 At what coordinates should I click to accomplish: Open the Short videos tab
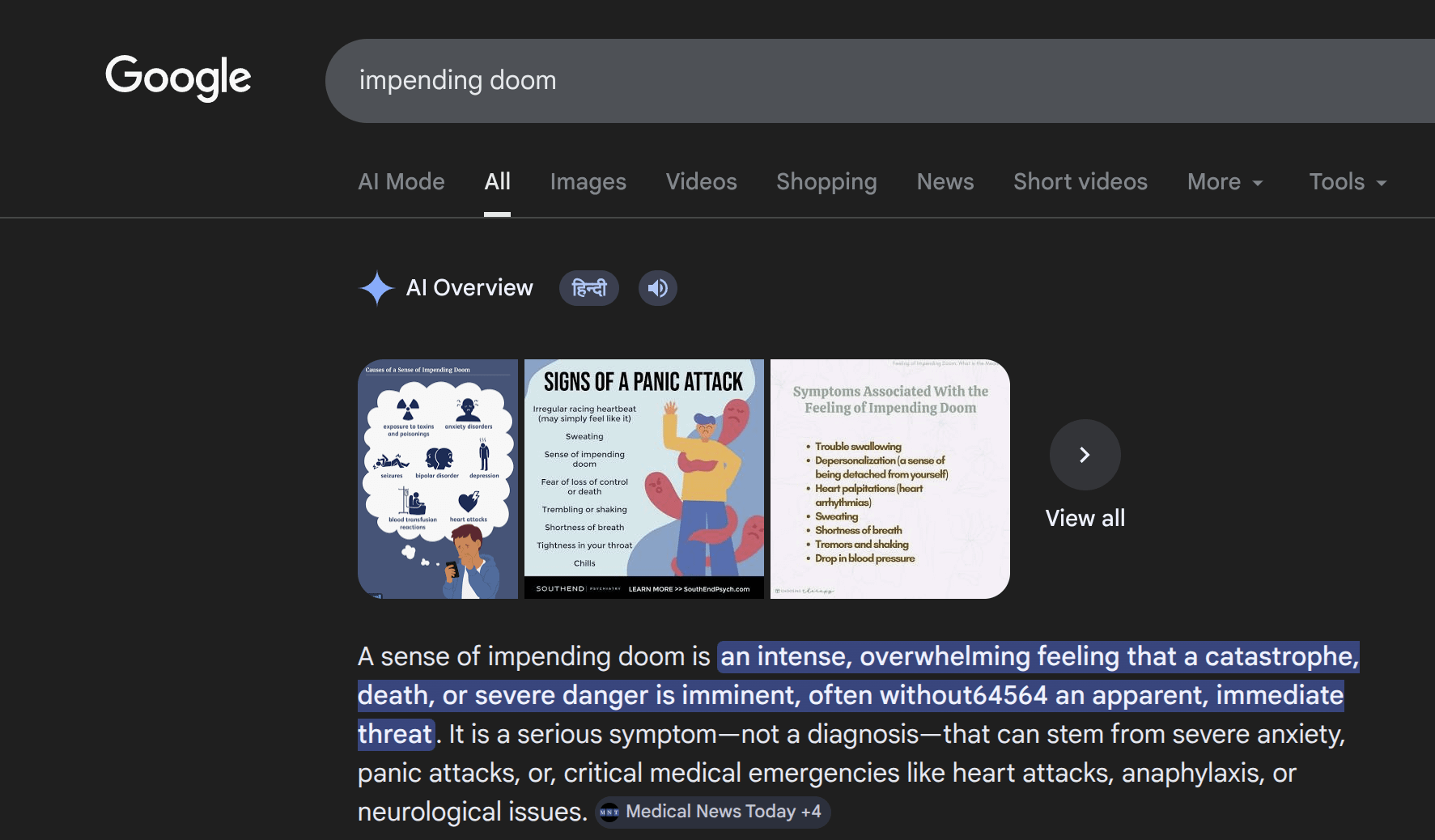click(x=1080, y=182)
